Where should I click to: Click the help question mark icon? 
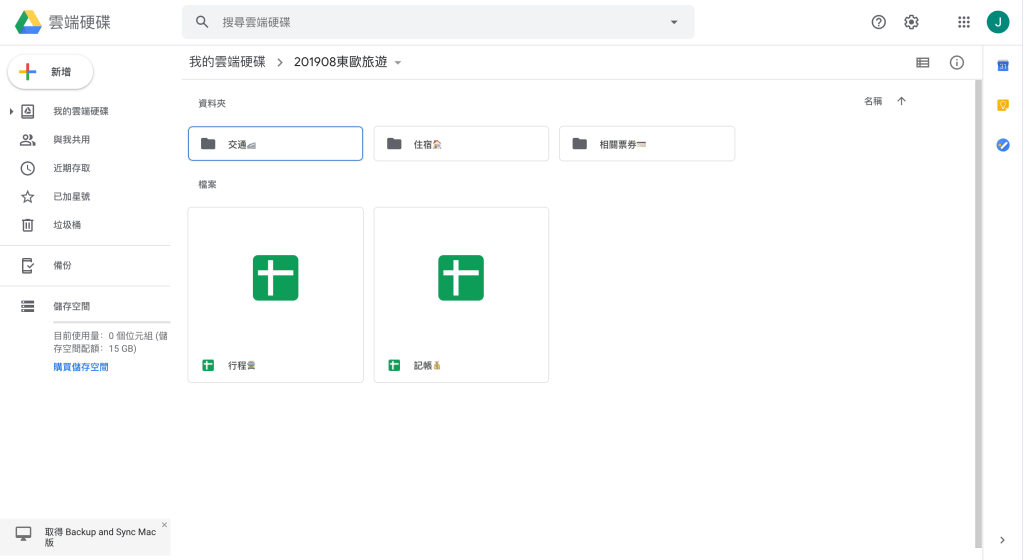tap(879, 22)
